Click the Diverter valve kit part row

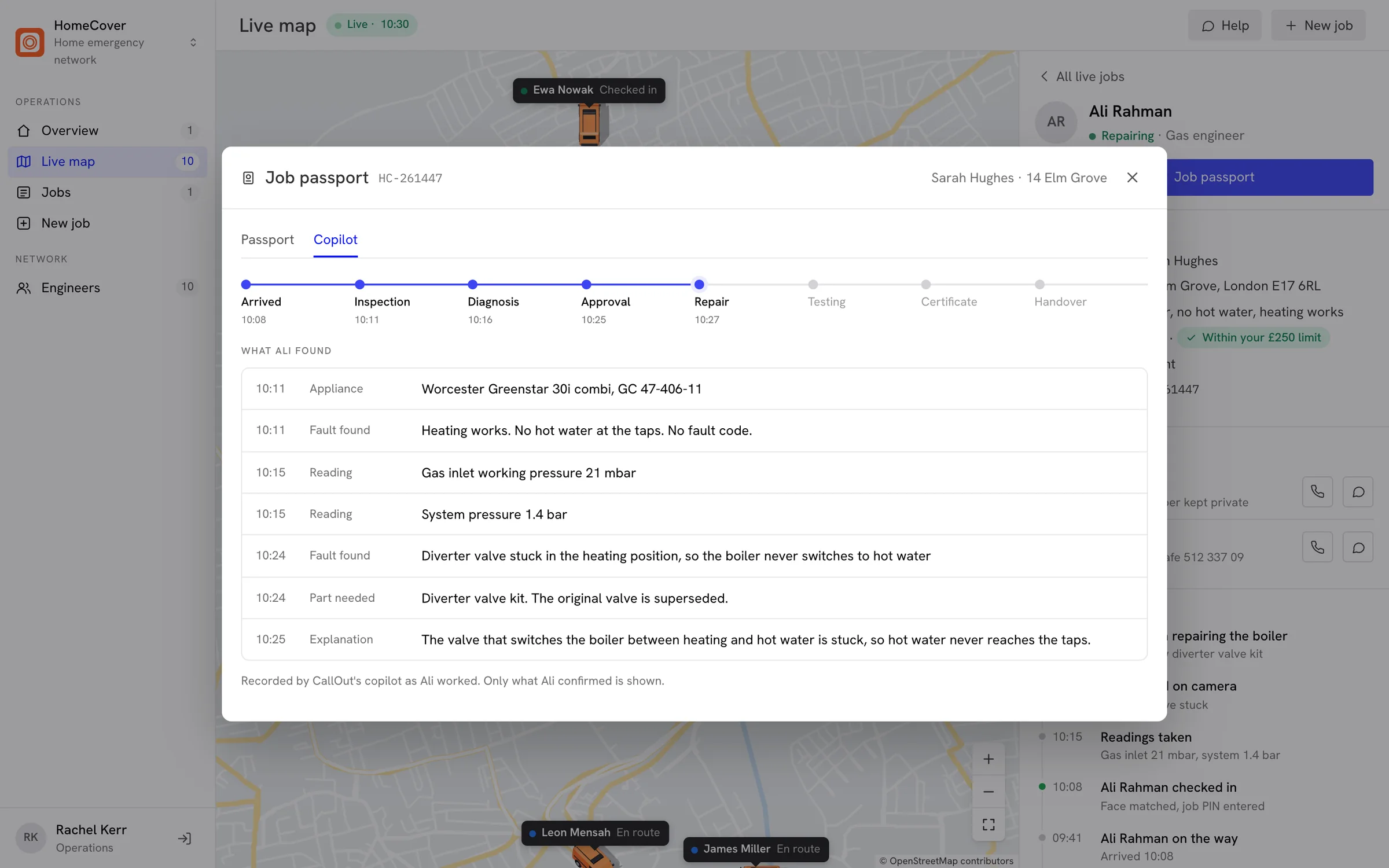click(x=694, y=598)
